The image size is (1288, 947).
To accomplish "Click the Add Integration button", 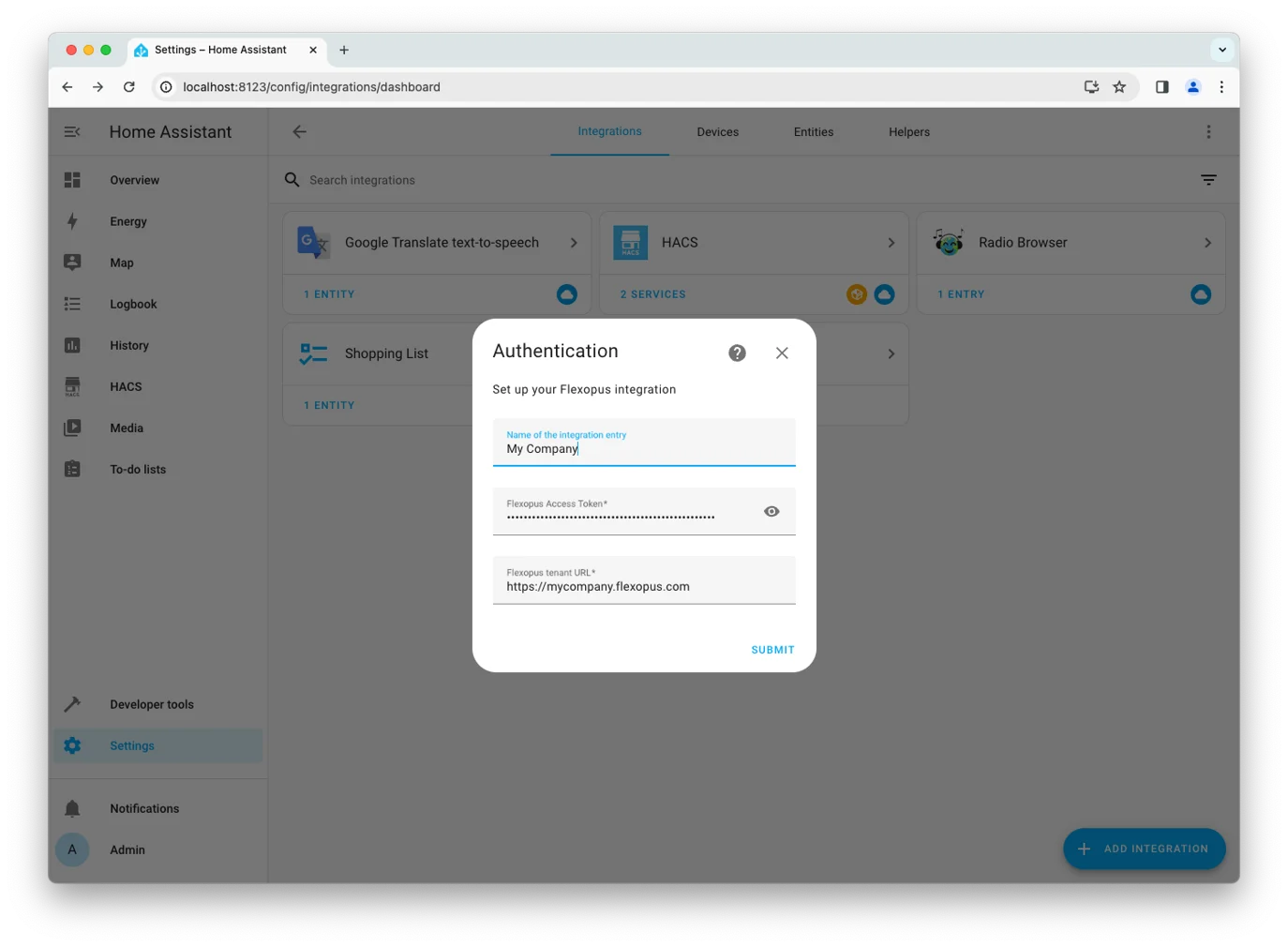I will point(1144,849).
